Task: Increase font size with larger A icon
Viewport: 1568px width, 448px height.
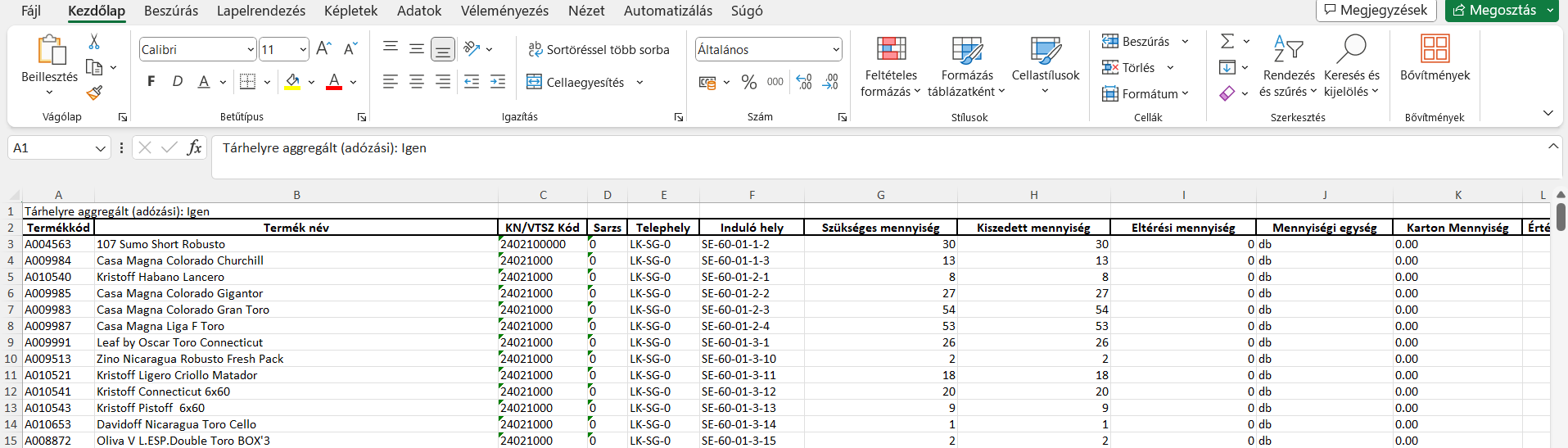Action: point(323,49)
